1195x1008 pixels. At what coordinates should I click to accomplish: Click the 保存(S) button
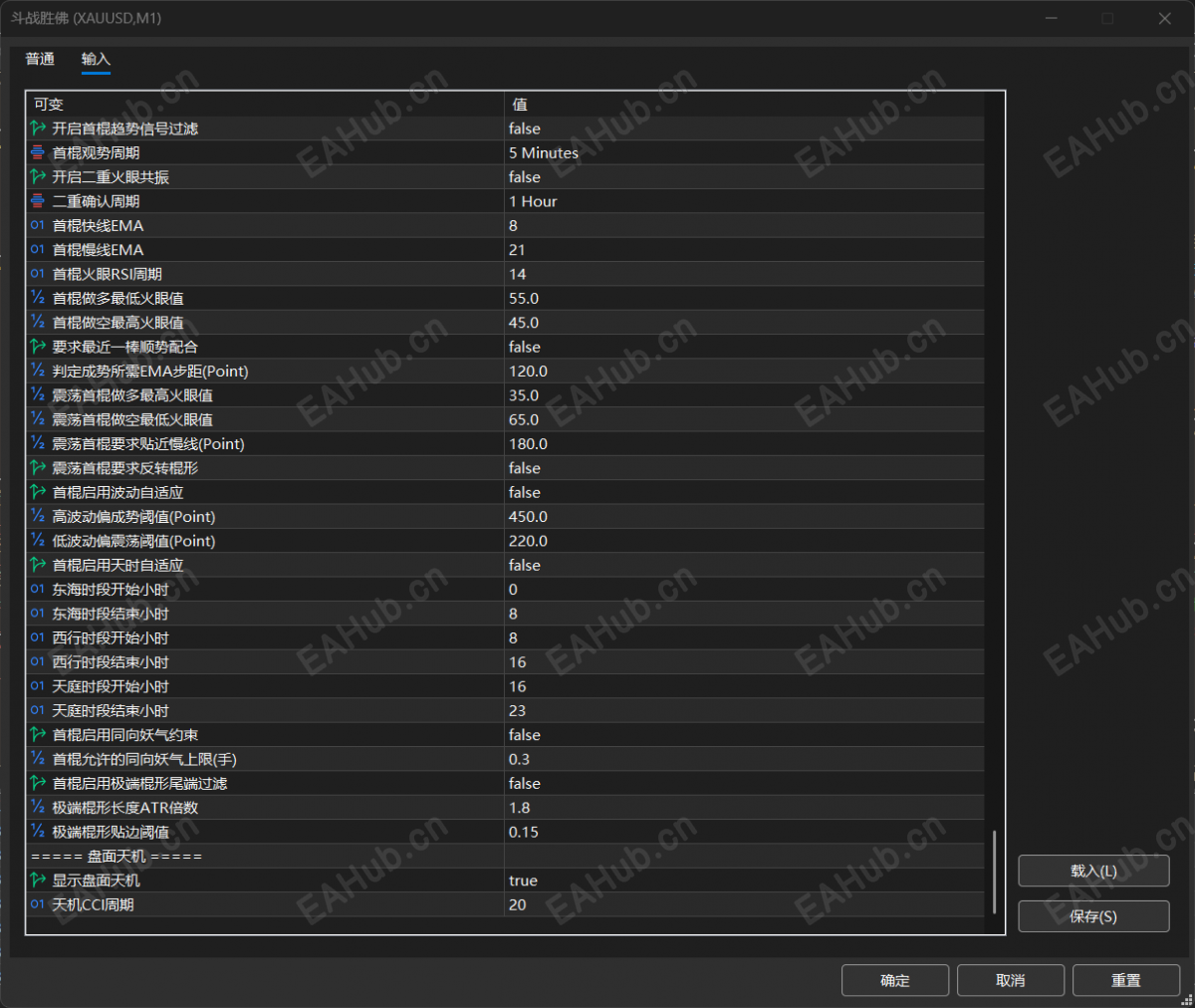[1093, 916]
